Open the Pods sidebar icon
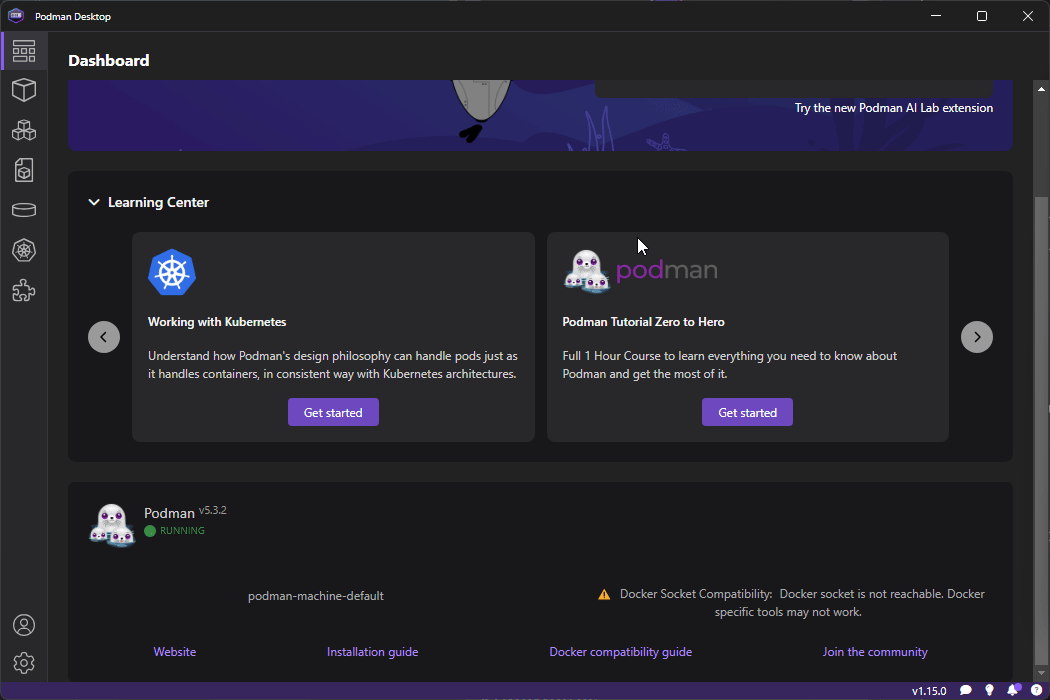This screenshot has height=700, width=1050. pos(24,130)
